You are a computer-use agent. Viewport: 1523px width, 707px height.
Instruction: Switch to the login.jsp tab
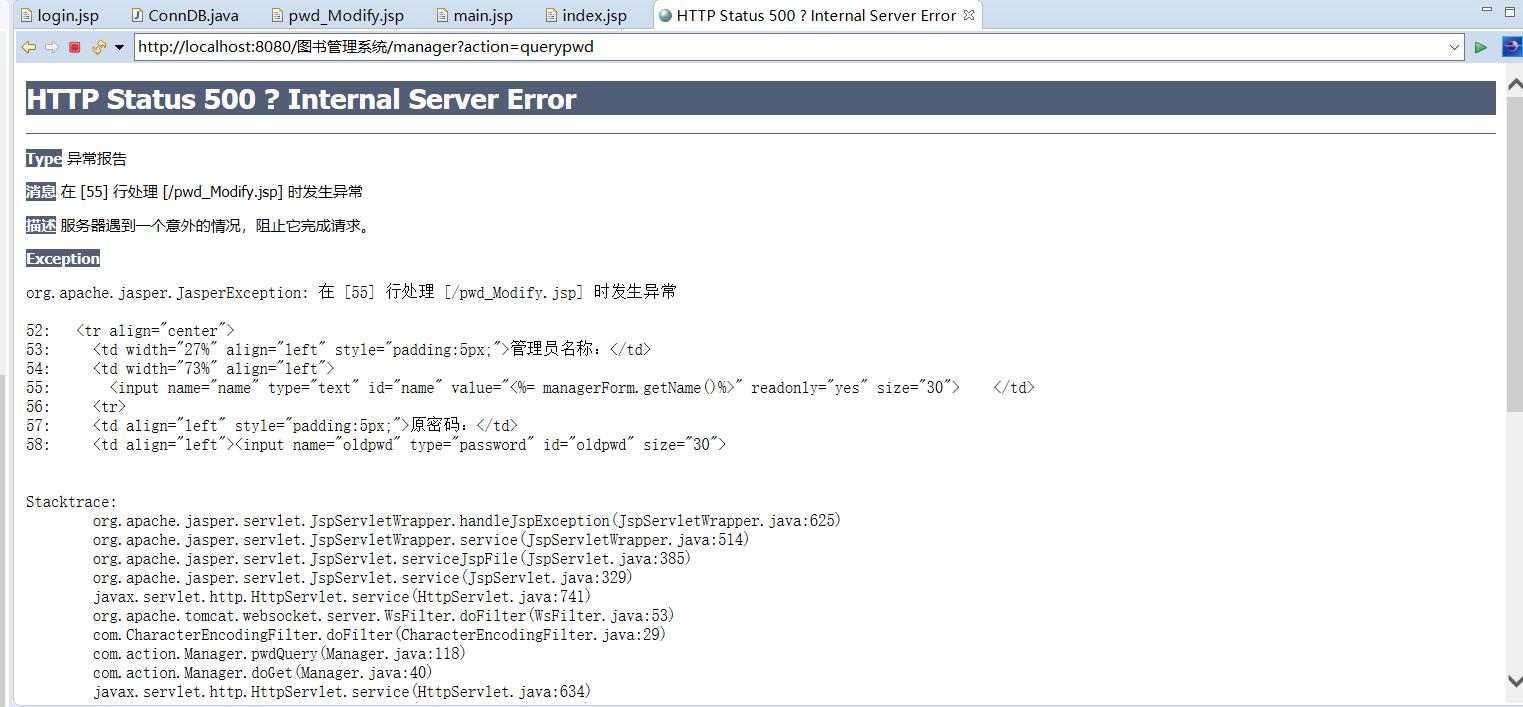[x=59, y=16]
